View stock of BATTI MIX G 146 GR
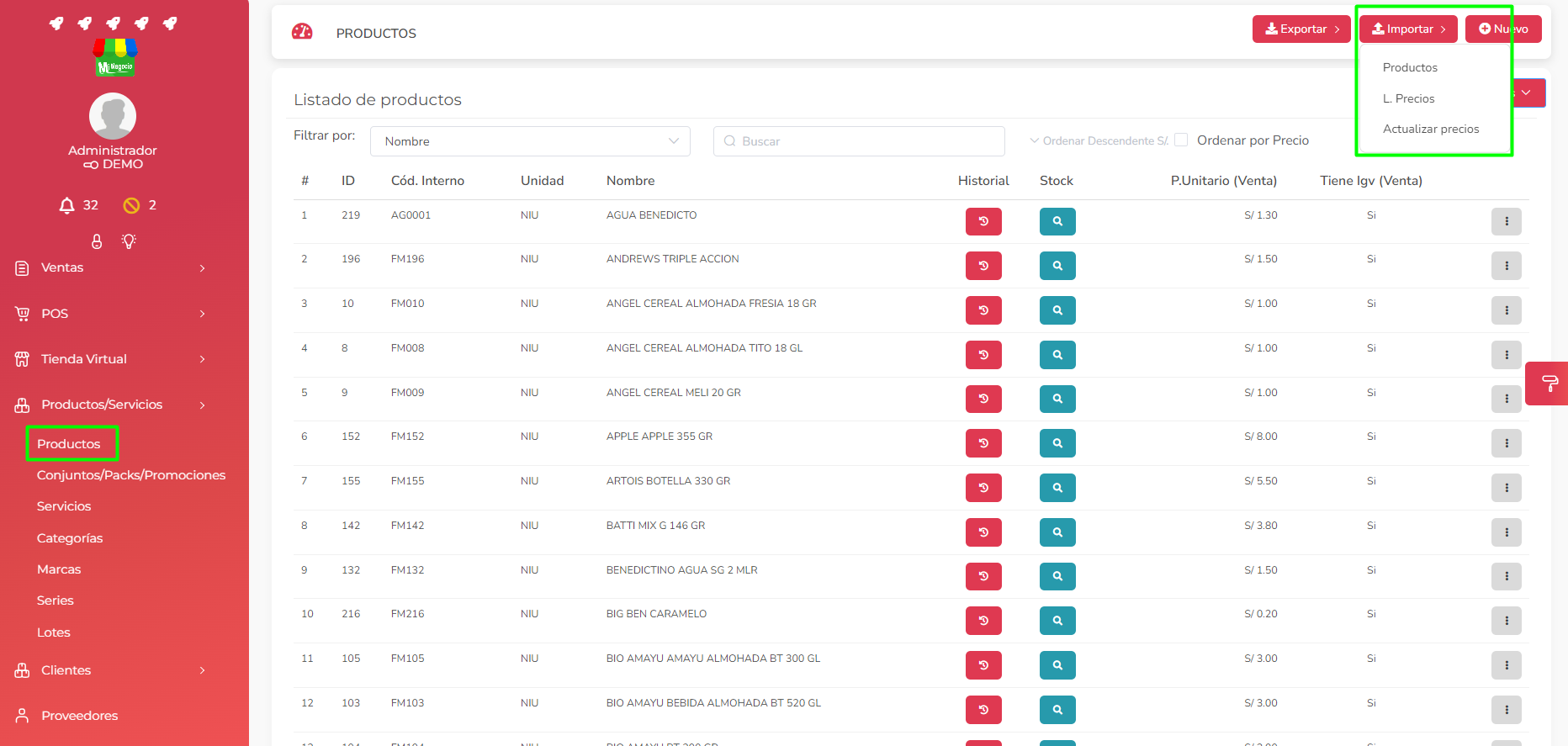 (x=1057, y=532)
